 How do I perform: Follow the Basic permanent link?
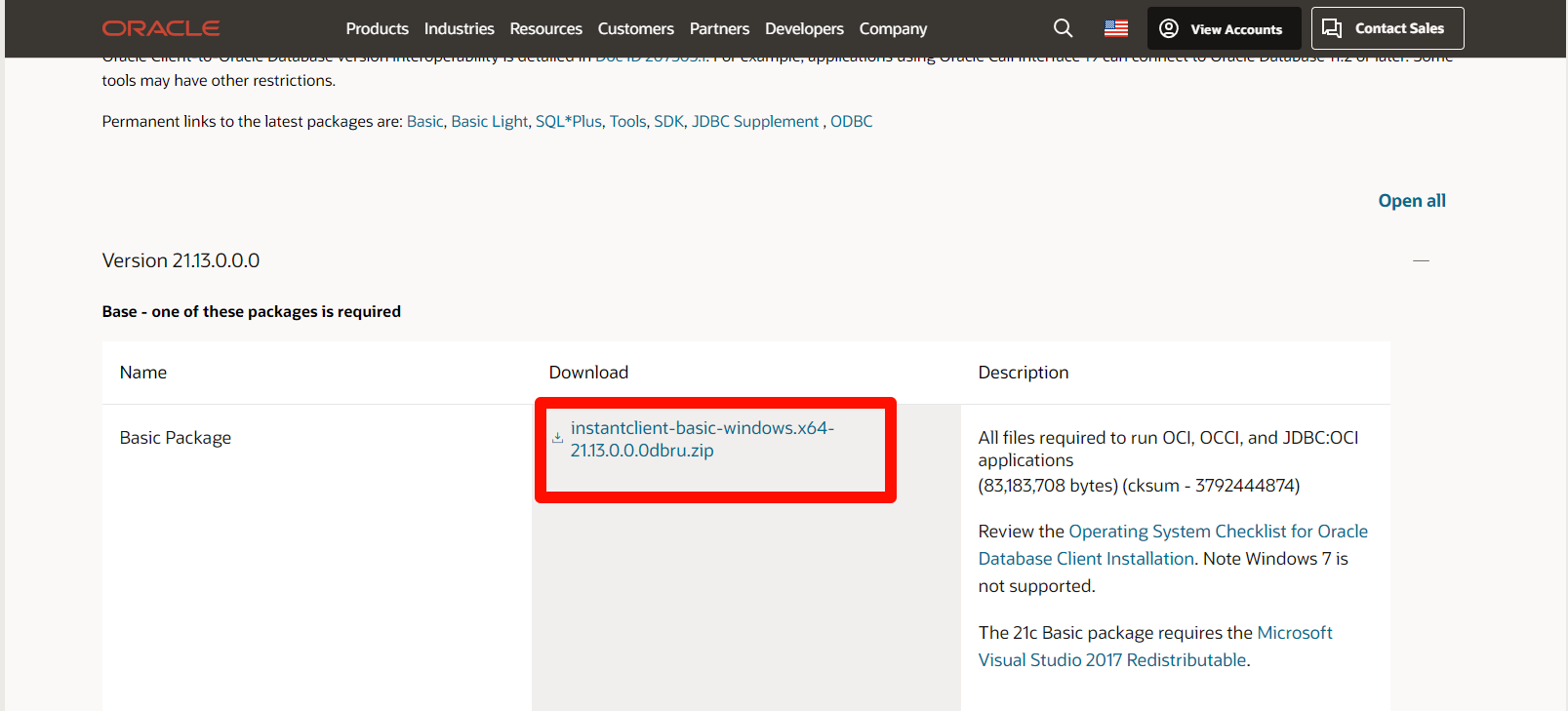click(x=425, y=121)
